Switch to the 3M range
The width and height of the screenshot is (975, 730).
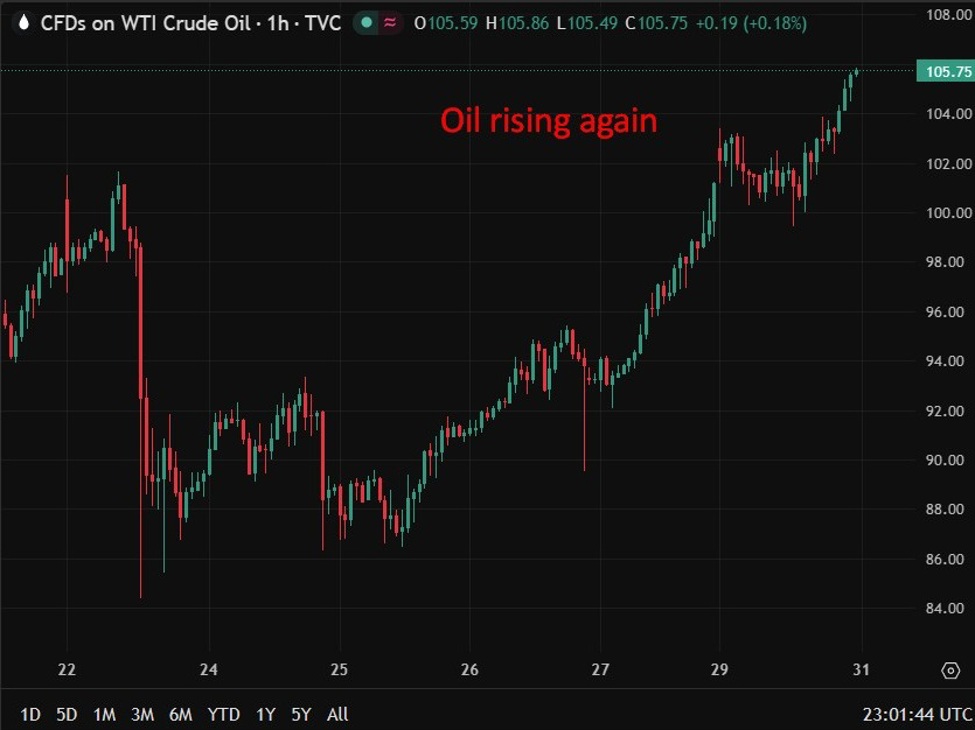click(142, 714)
